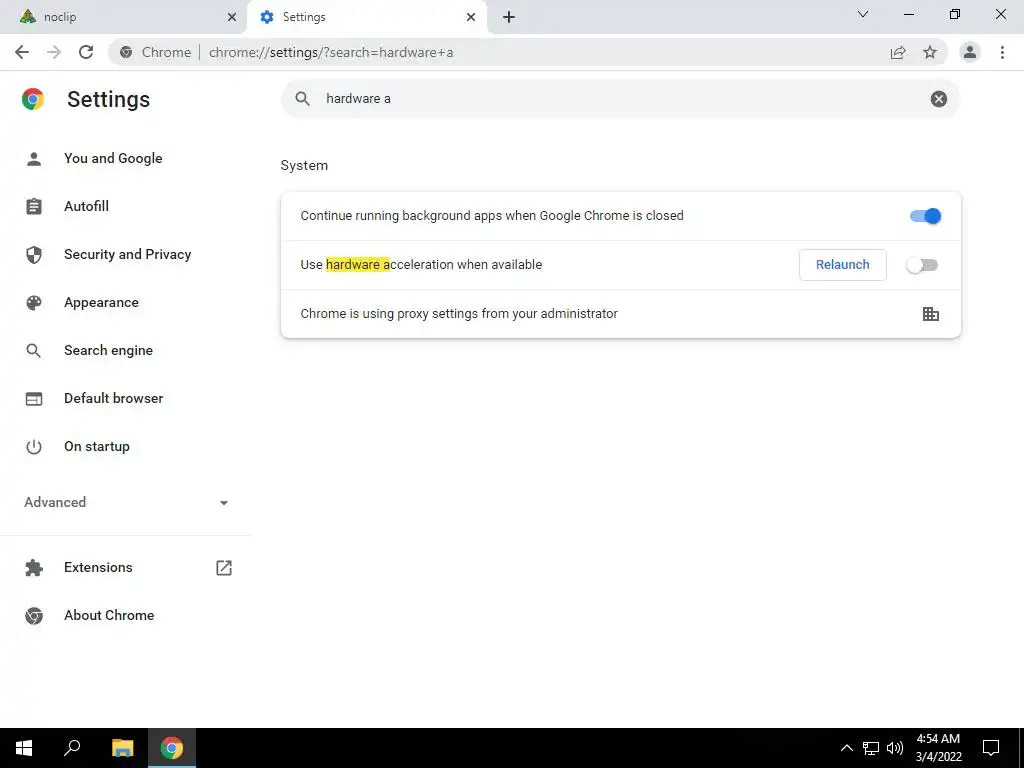Click the About Chrome logo icon

tap(34, 616)
